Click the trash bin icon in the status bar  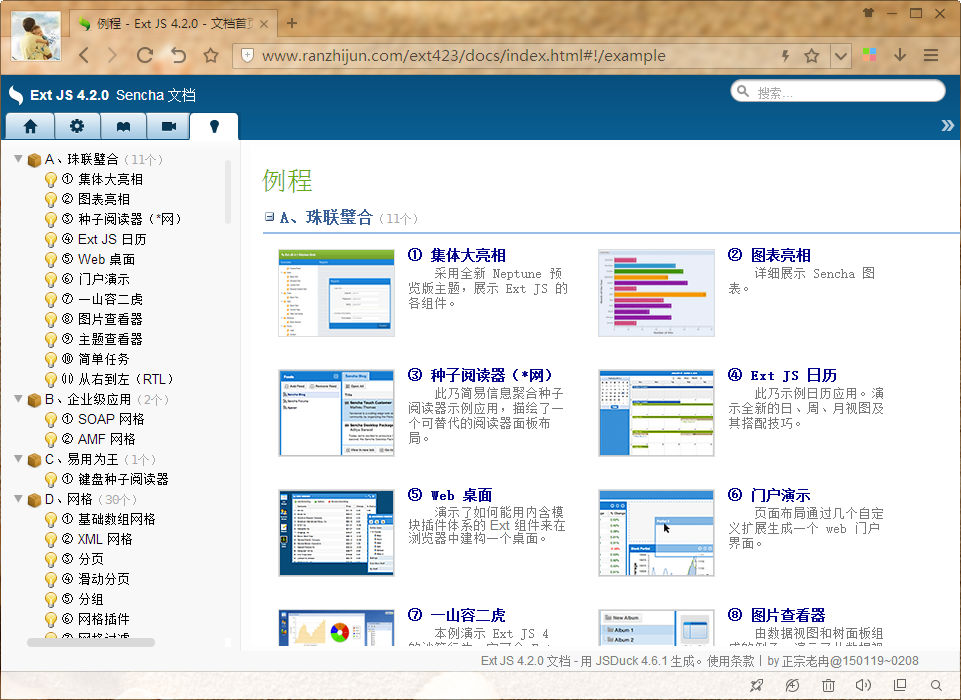point(828,685)
